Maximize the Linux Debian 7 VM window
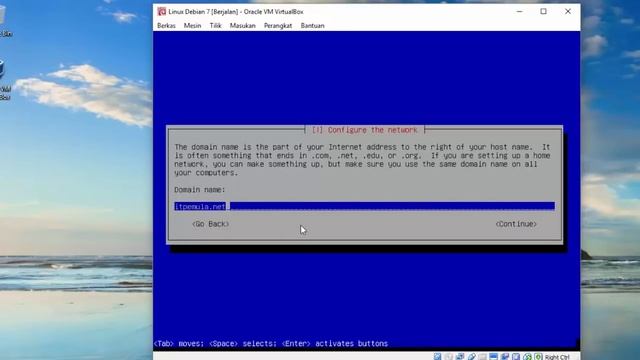Screen dimensions: 640x360 coord(544,12)
